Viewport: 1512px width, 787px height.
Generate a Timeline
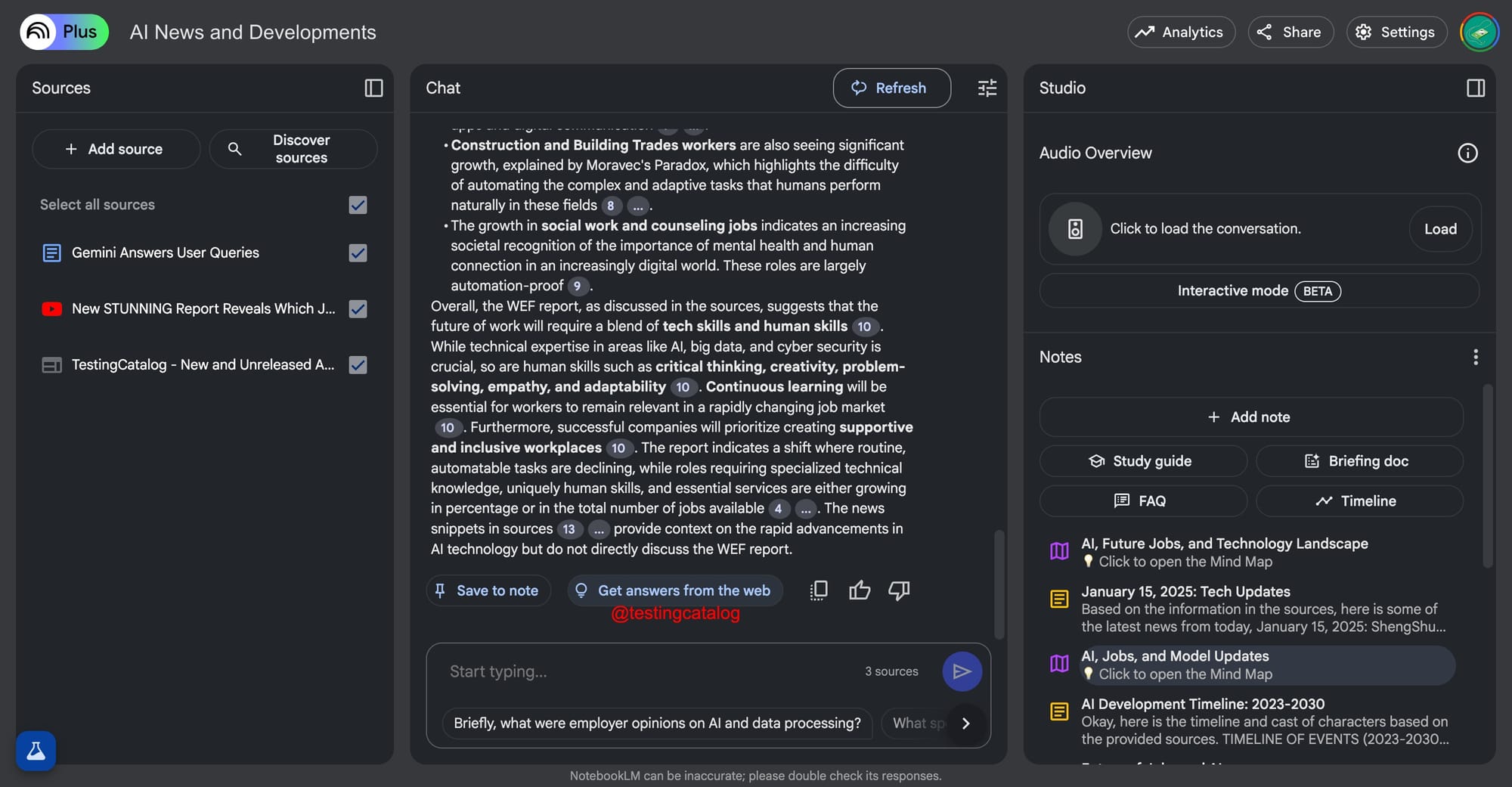point(1359,501)
